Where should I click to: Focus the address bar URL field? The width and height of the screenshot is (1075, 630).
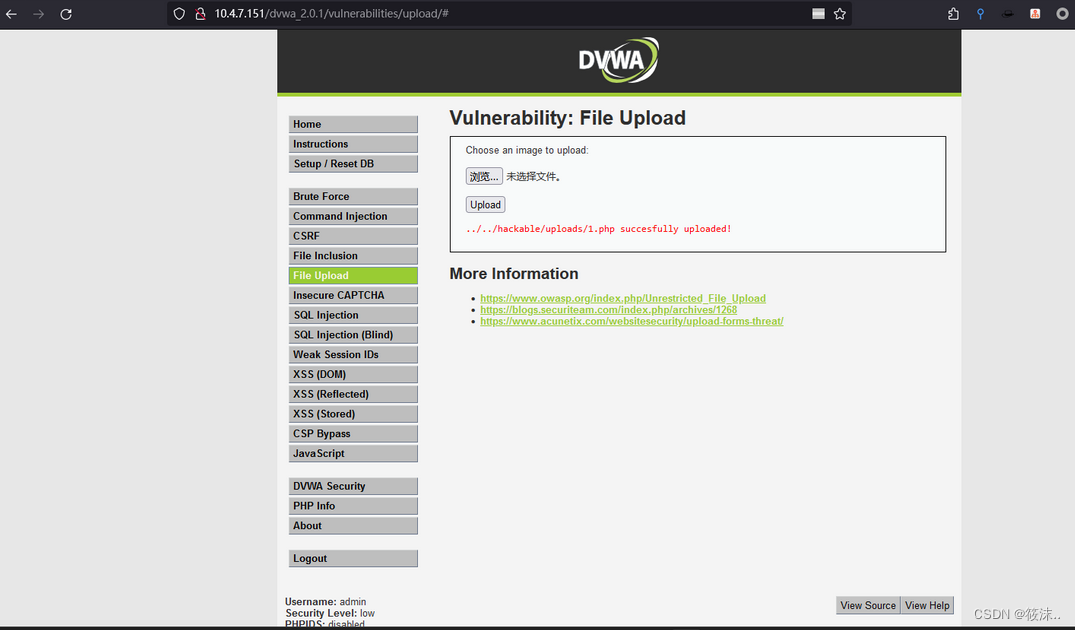click(509, 14)
